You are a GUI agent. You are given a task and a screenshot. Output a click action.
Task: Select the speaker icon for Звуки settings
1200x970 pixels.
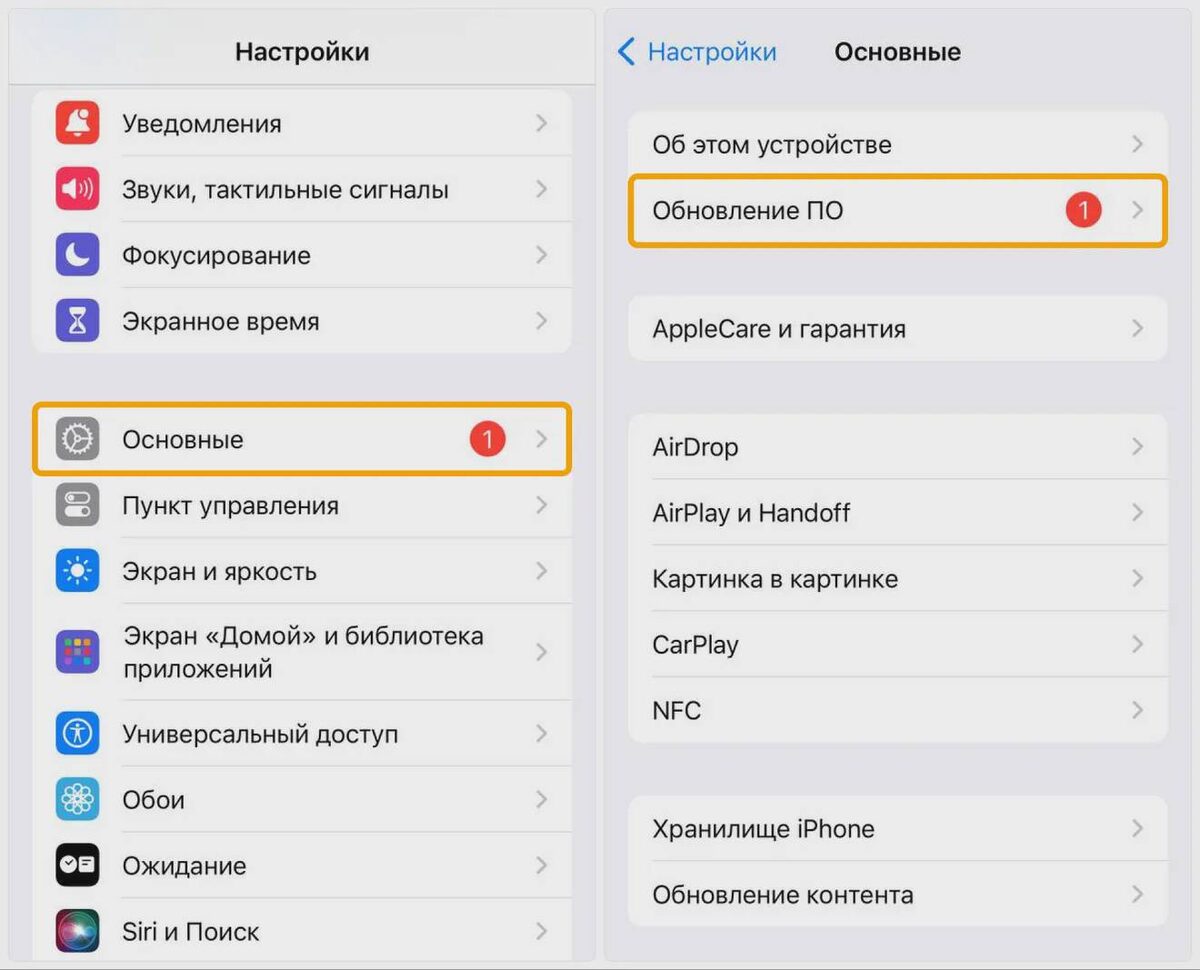coord(77,188)
